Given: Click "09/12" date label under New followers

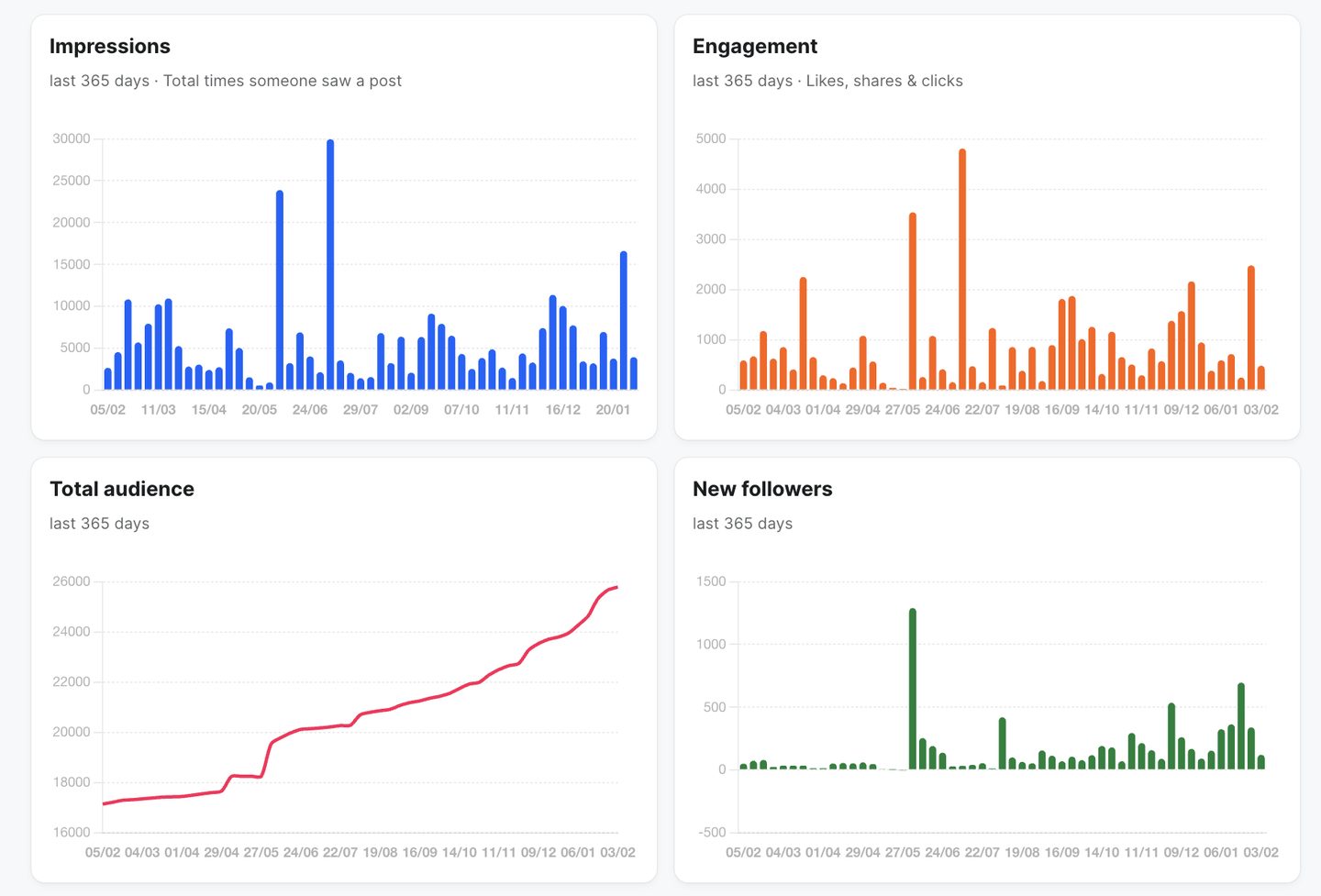Looking at the screenshot, I should click(x=1181, y=852).
